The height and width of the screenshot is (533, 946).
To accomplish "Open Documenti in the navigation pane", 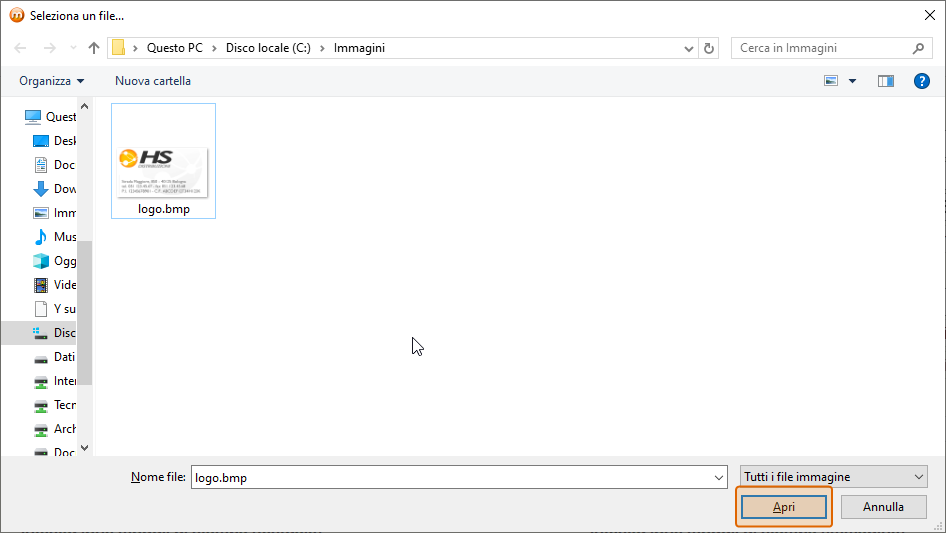I will click(x=54, y=165).
